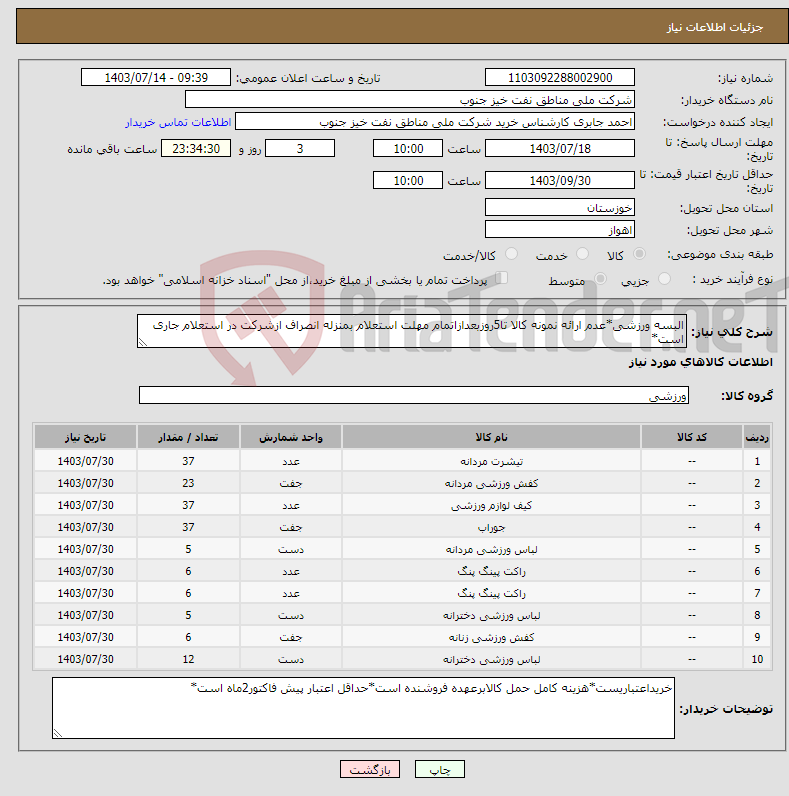Open the اطلاعات تماس خریدار link
The width and height of the screenshot is (789, 796).
[178, 122]
